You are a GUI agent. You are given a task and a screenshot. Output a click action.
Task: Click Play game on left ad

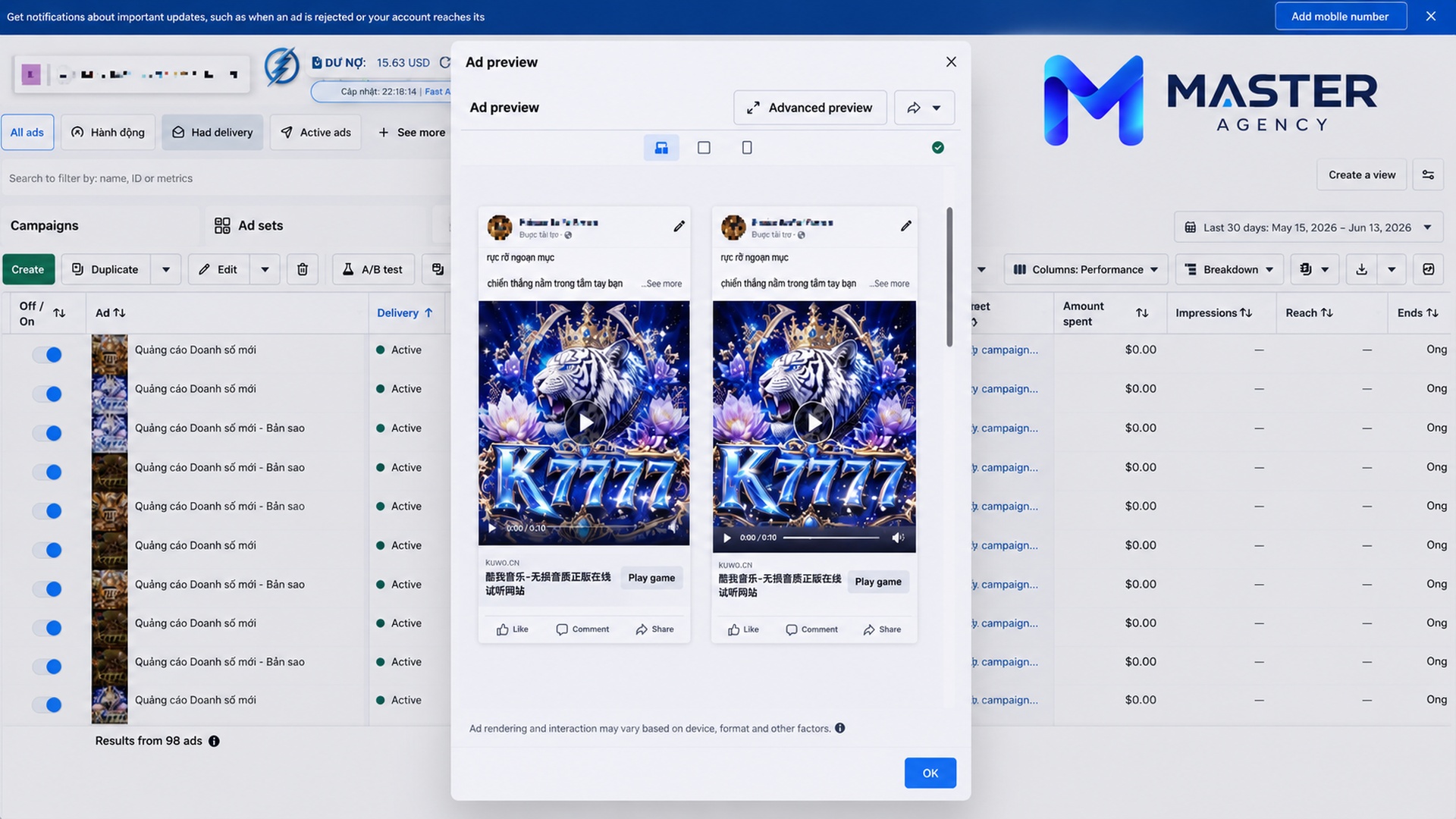pos(651,578)
